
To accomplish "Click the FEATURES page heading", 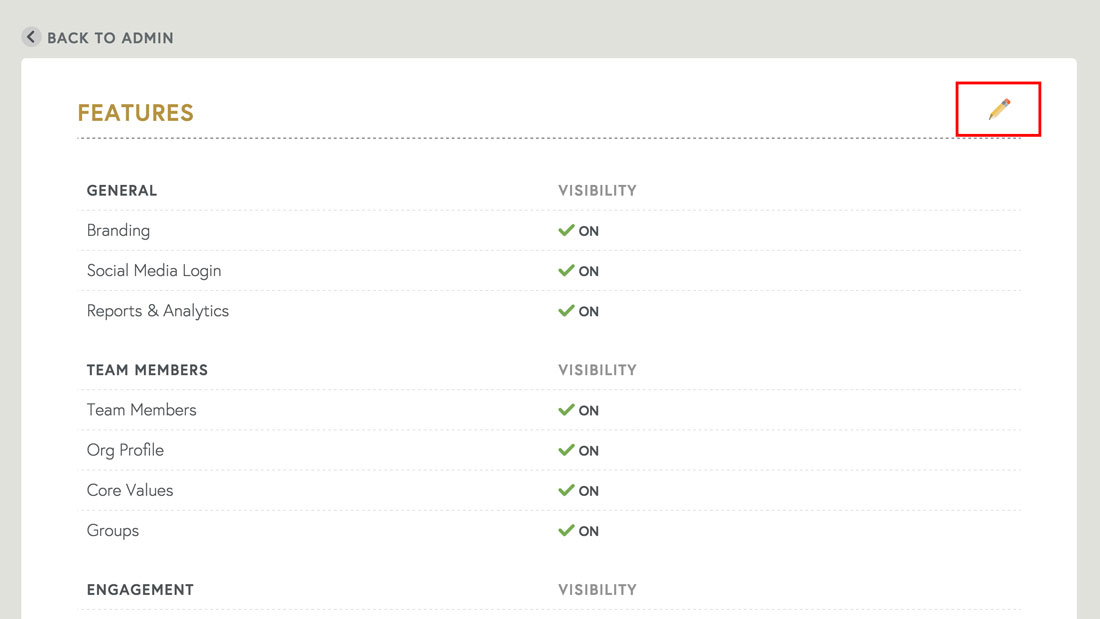I will click(136, 113).
